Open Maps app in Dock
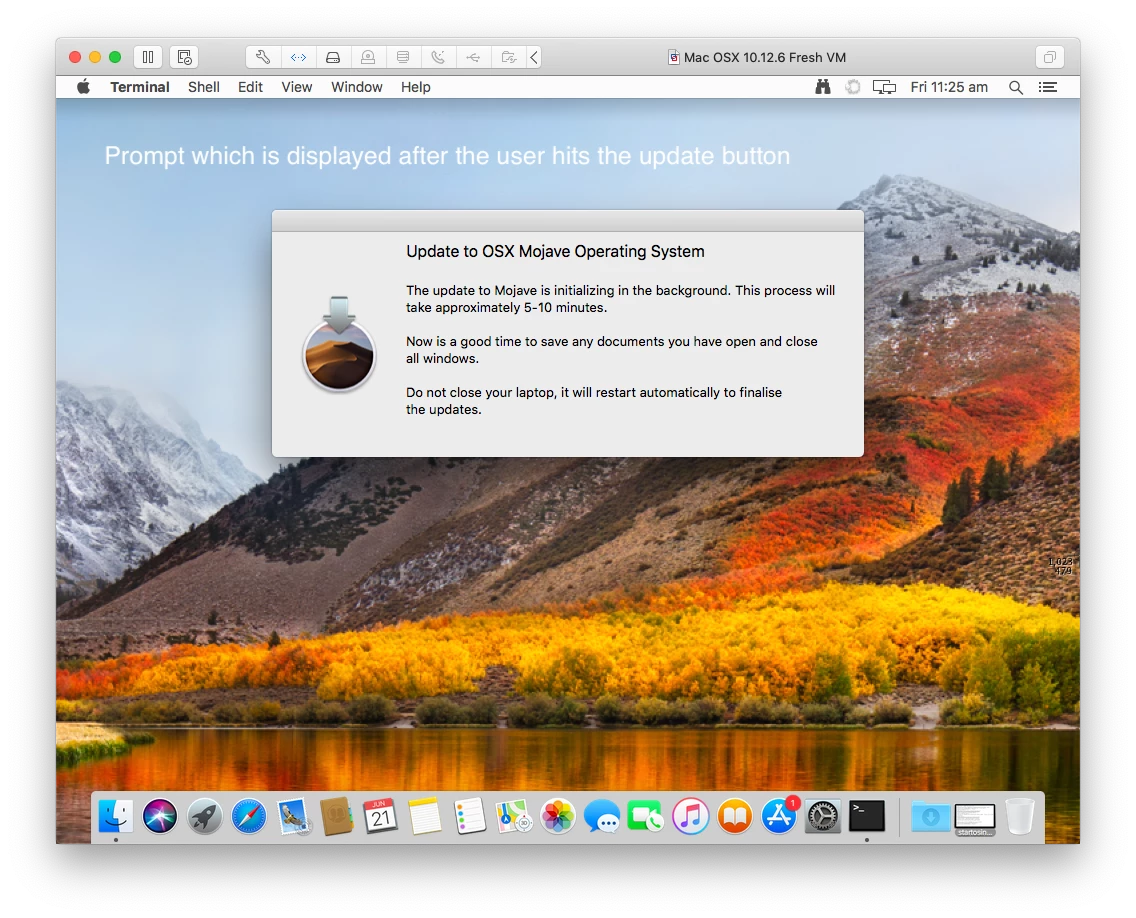The image size is (1136, 918). pos(514,817)
